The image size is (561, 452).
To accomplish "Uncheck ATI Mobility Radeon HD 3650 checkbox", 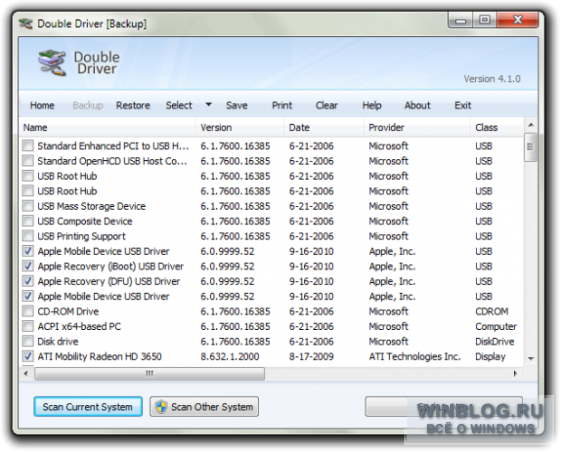I will tap(28, 356).
